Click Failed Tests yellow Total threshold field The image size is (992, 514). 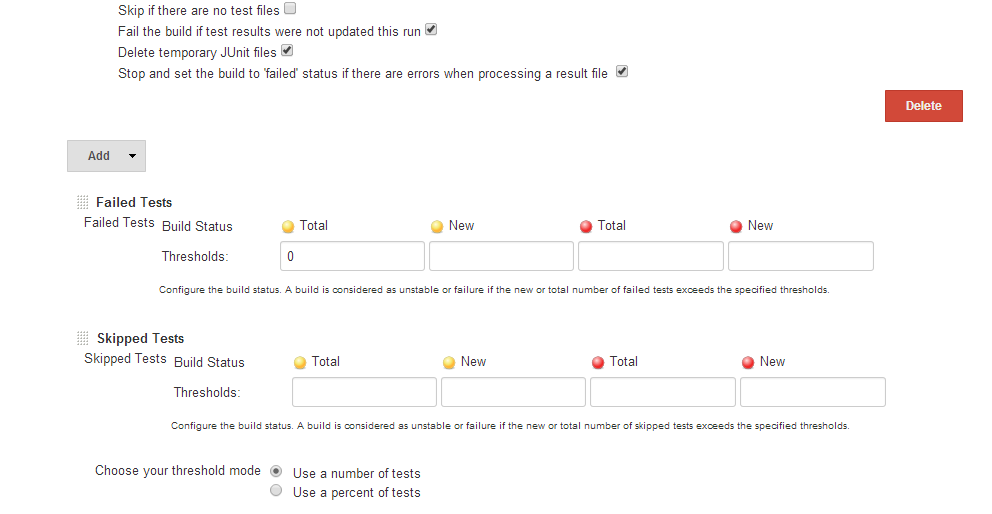pyautogui.click(x=352, y=256)
